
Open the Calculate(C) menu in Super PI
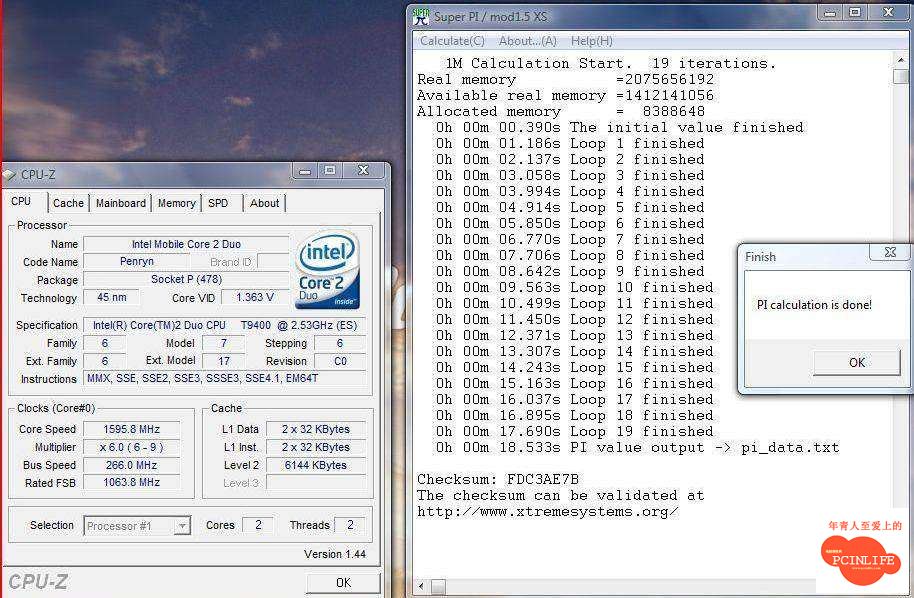click(x=452, y=41)
